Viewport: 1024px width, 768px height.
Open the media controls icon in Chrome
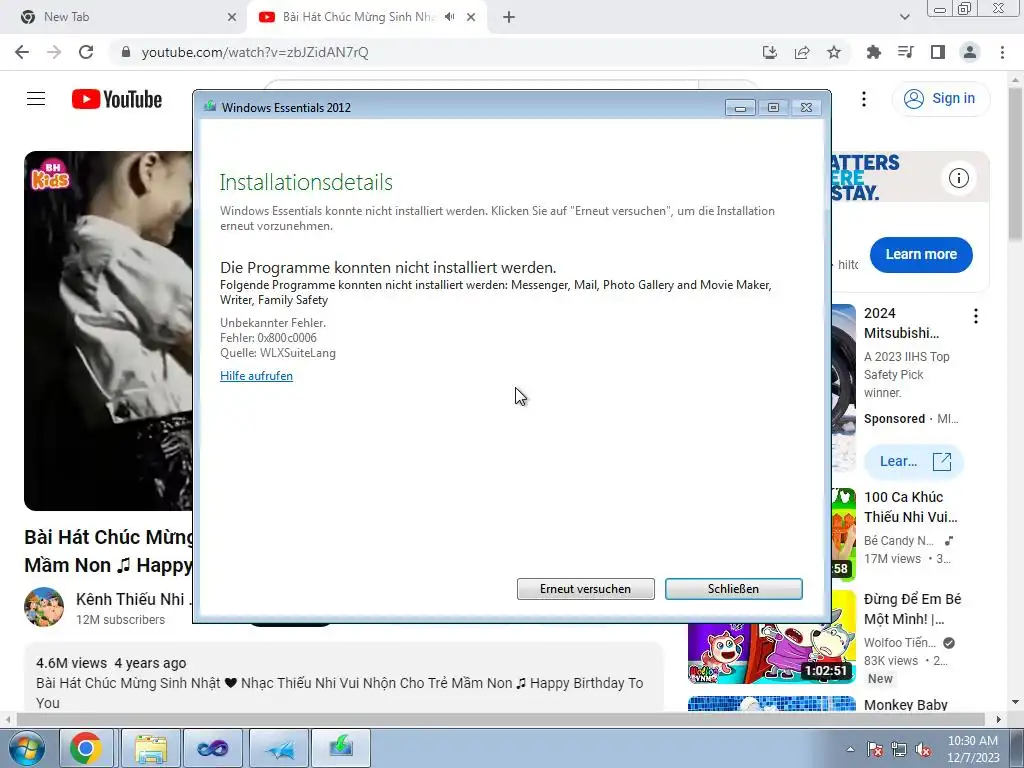906,52
